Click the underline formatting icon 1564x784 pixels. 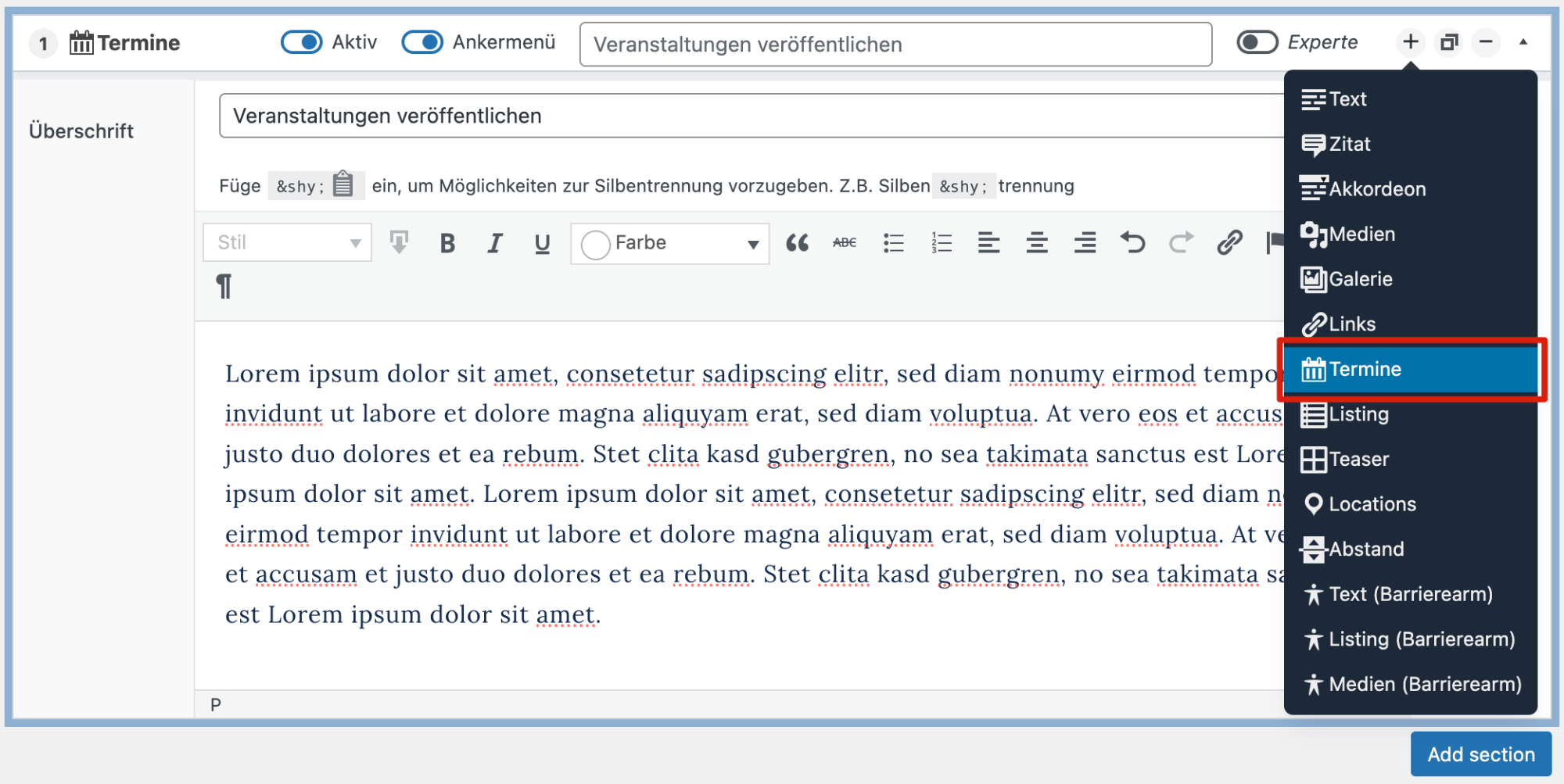(x=542, y=243)
